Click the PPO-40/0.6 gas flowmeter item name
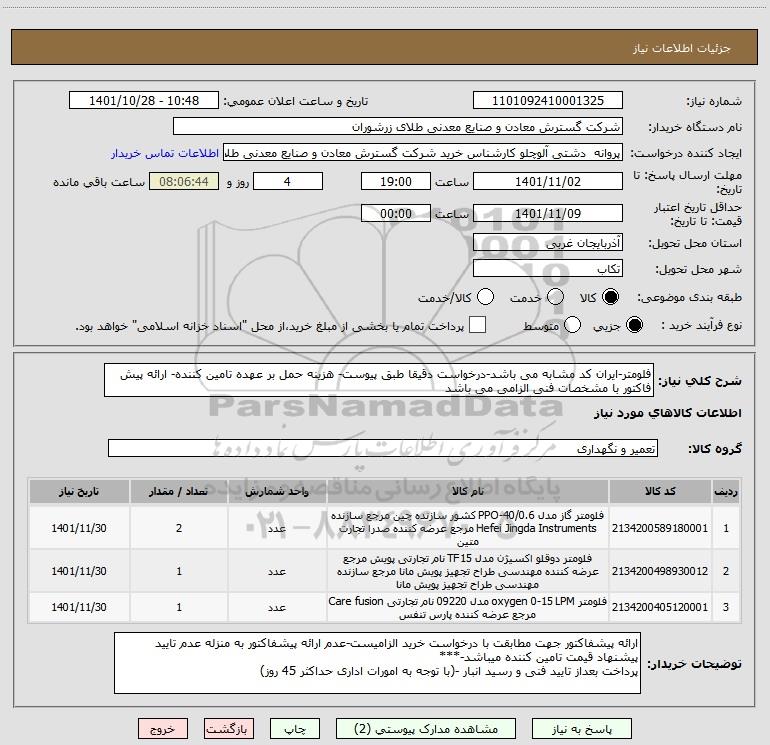 tap(468, 528)
